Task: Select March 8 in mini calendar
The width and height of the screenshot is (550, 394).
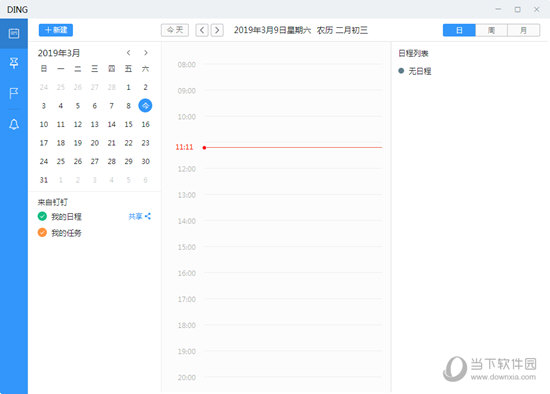Action: [x=128, y=106]
